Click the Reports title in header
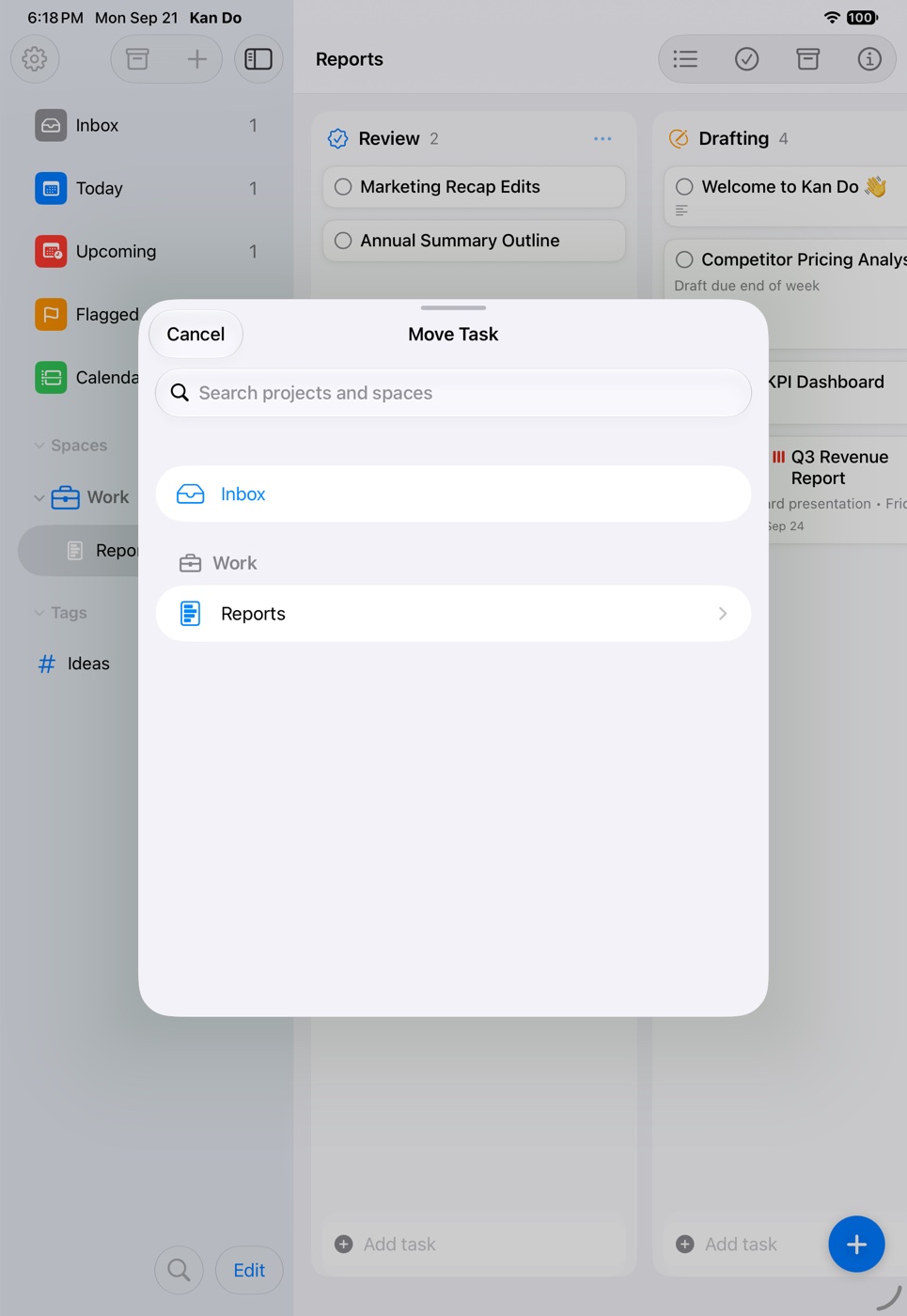Viewport: 907px width, 1316px height. pyautogui.click(x=350, y=59)
